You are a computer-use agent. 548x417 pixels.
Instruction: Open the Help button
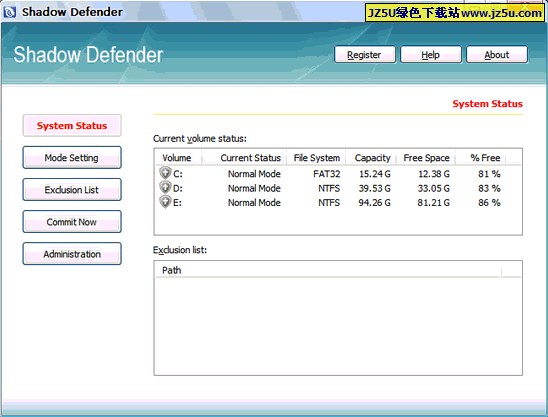pos(431,55)
